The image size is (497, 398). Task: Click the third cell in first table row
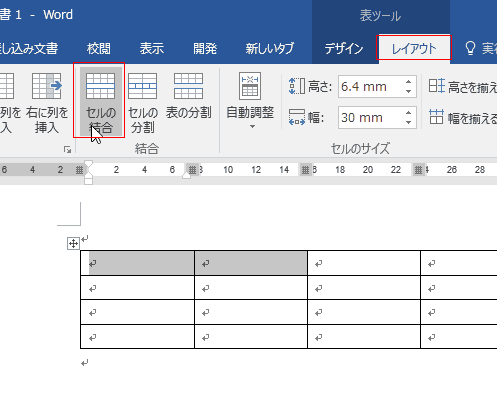[364, 263]
